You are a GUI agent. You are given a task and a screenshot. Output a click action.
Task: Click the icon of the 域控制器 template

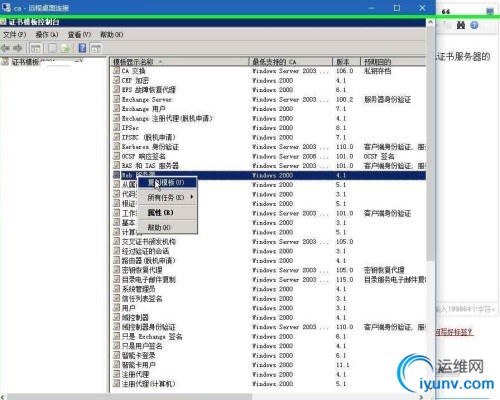[116, 317]
